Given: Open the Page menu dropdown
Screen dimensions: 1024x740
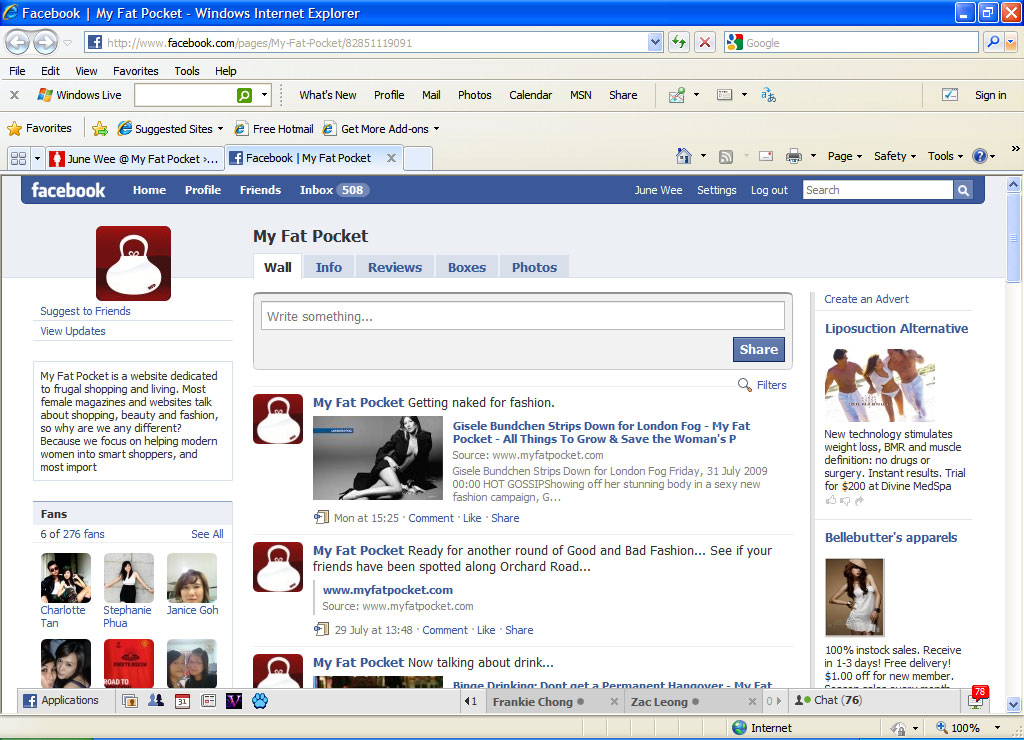Looking at the screenshot, I should point(845,156).
